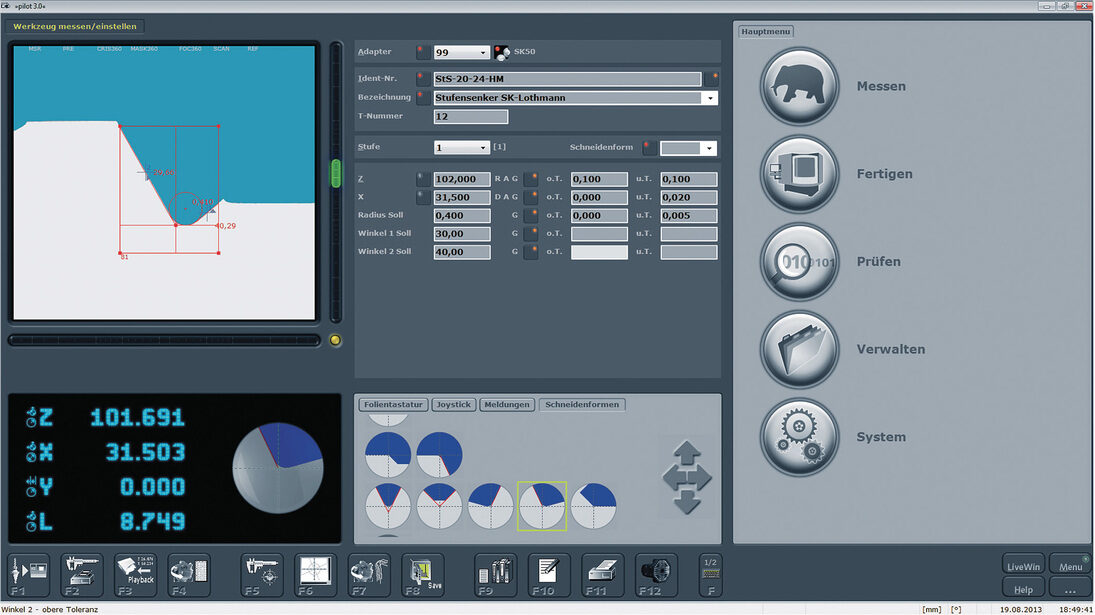Click the green vertical slider handle
This screenshot has width=1095, height=615.
pos(337,173)
